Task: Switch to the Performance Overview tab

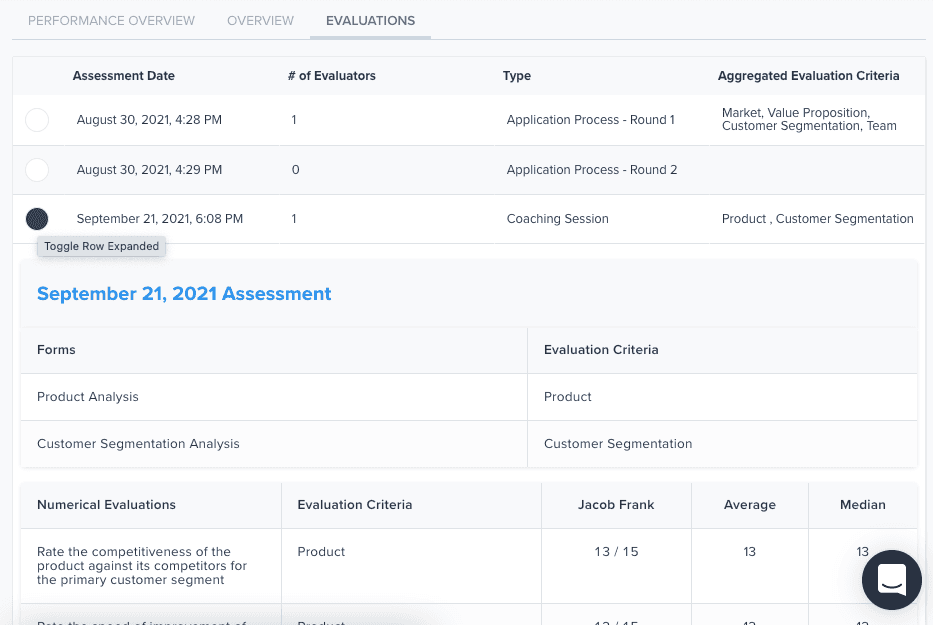Action: click(112, 20)
